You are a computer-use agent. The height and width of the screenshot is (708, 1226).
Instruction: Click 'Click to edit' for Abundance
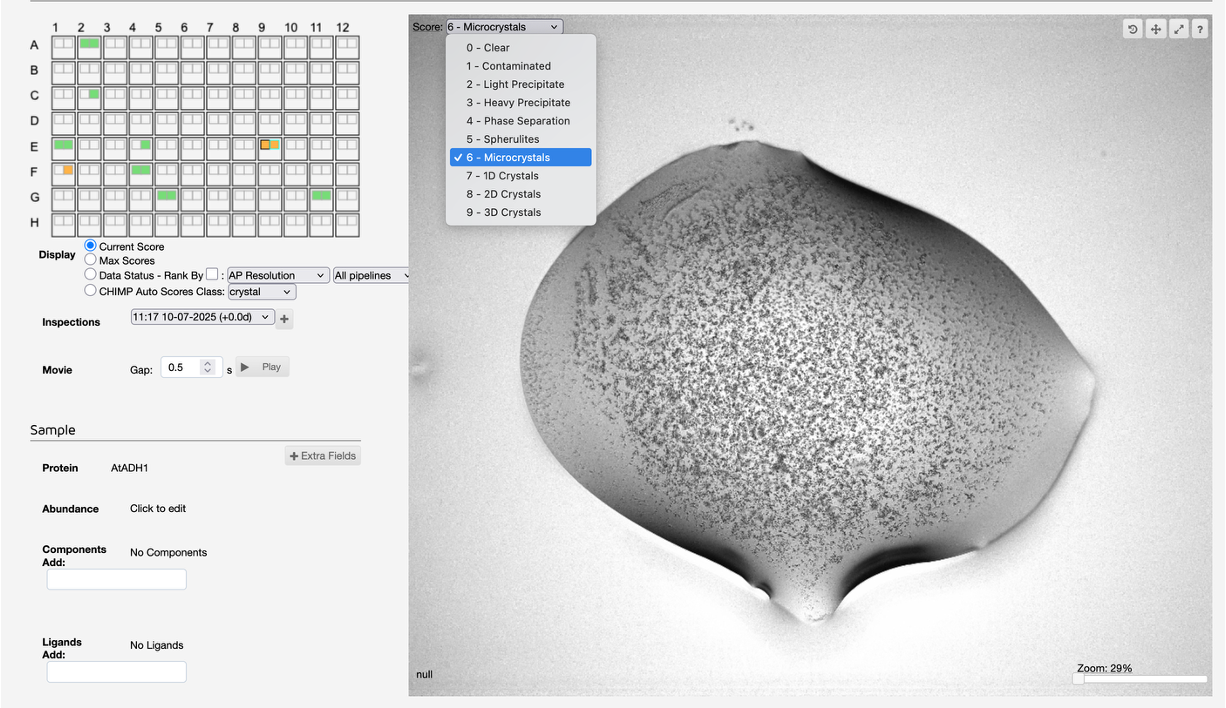point(158,508)
